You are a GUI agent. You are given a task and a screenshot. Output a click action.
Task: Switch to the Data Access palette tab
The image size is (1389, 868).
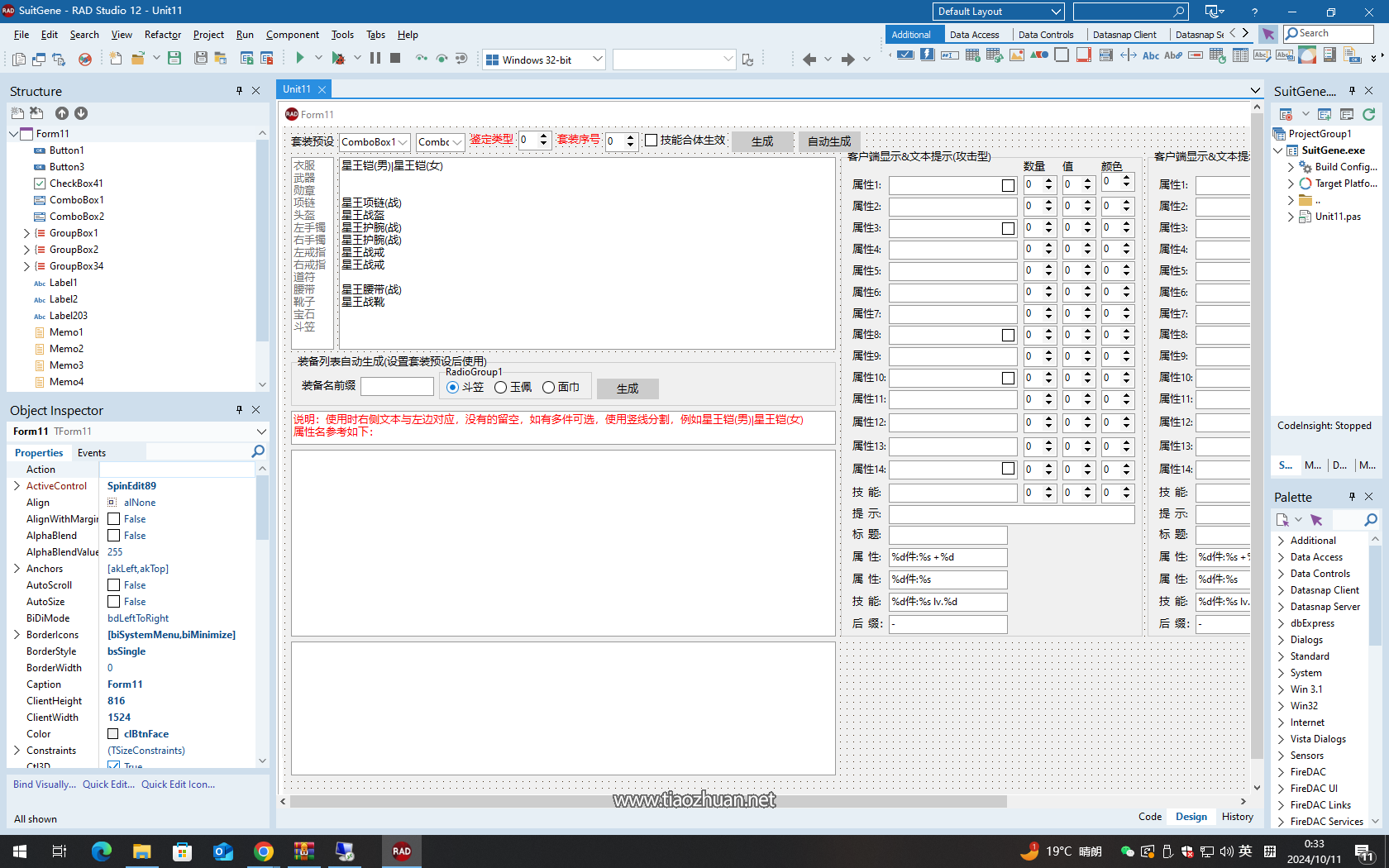(x=976, y=34)
